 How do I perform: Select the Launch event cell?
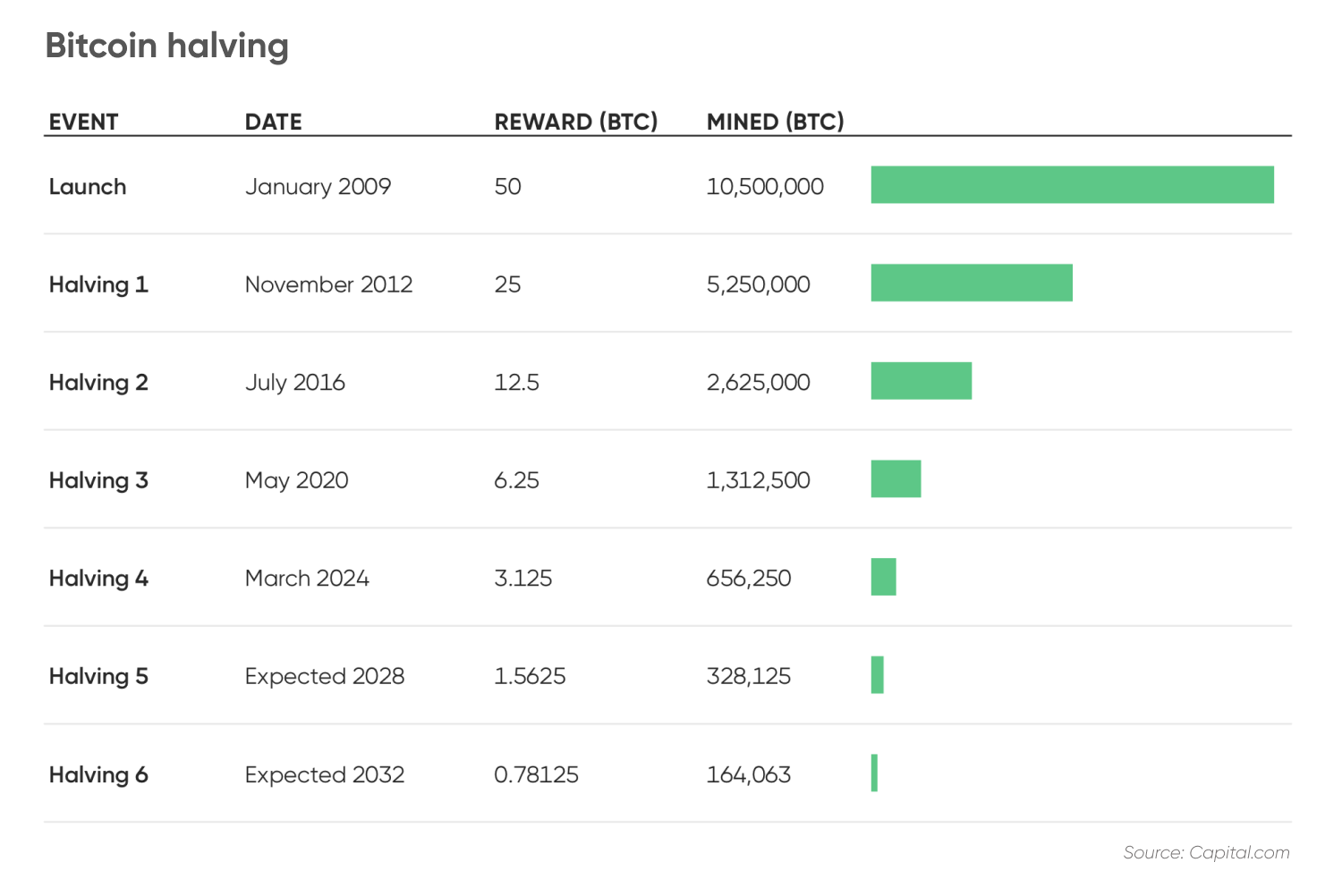88,186
